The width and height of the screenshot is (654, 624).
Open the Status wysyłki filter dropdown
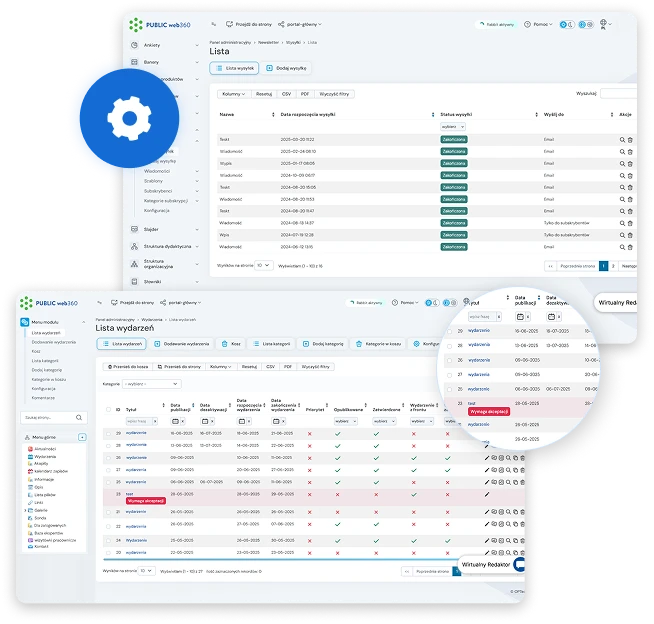pyautogui.click(x=453, y=127)
